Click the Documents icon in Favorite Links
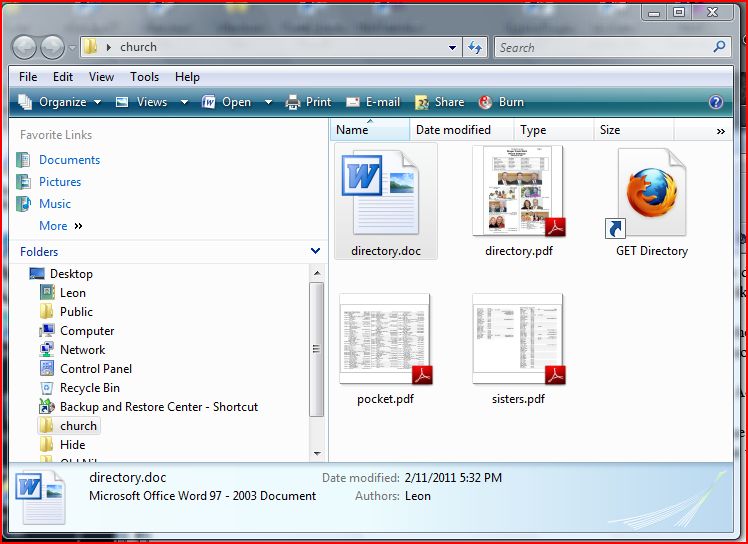748x544 pixels. [23, 160]
